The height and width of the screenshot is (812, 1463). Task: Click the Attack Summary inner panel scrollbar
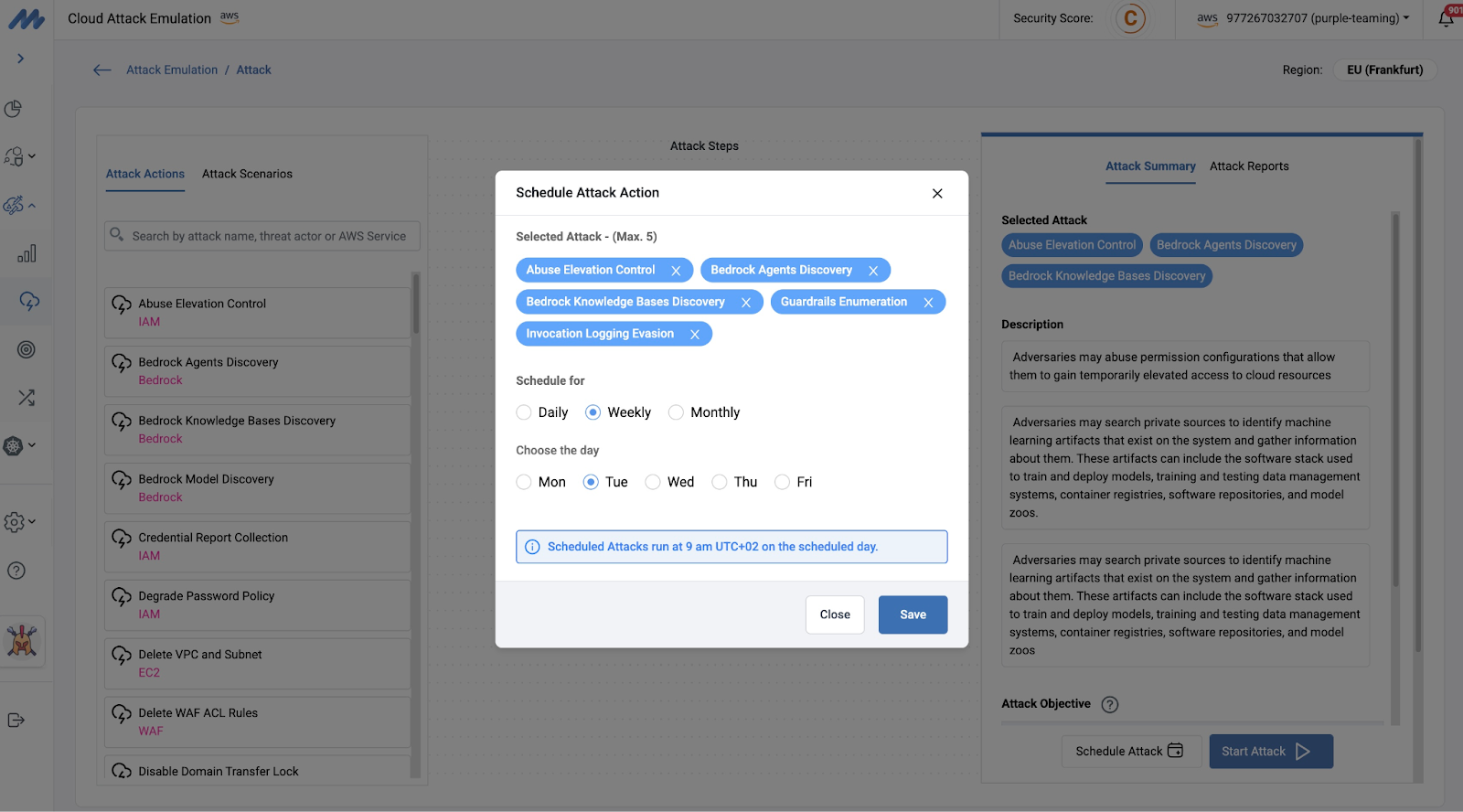click(x=1395, y=399)
